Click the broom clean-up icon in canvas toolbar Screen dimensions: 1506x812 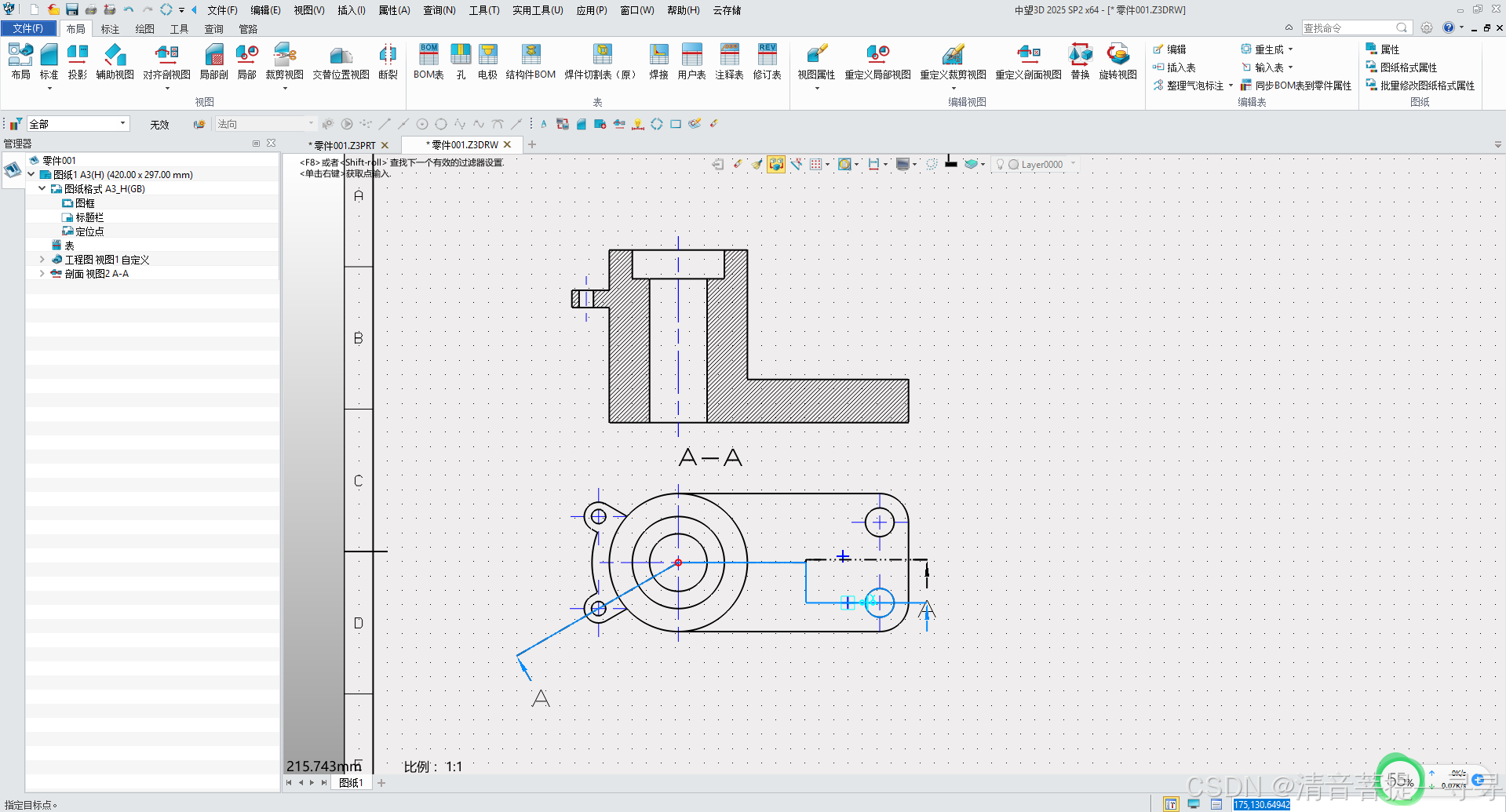(757, 164)
